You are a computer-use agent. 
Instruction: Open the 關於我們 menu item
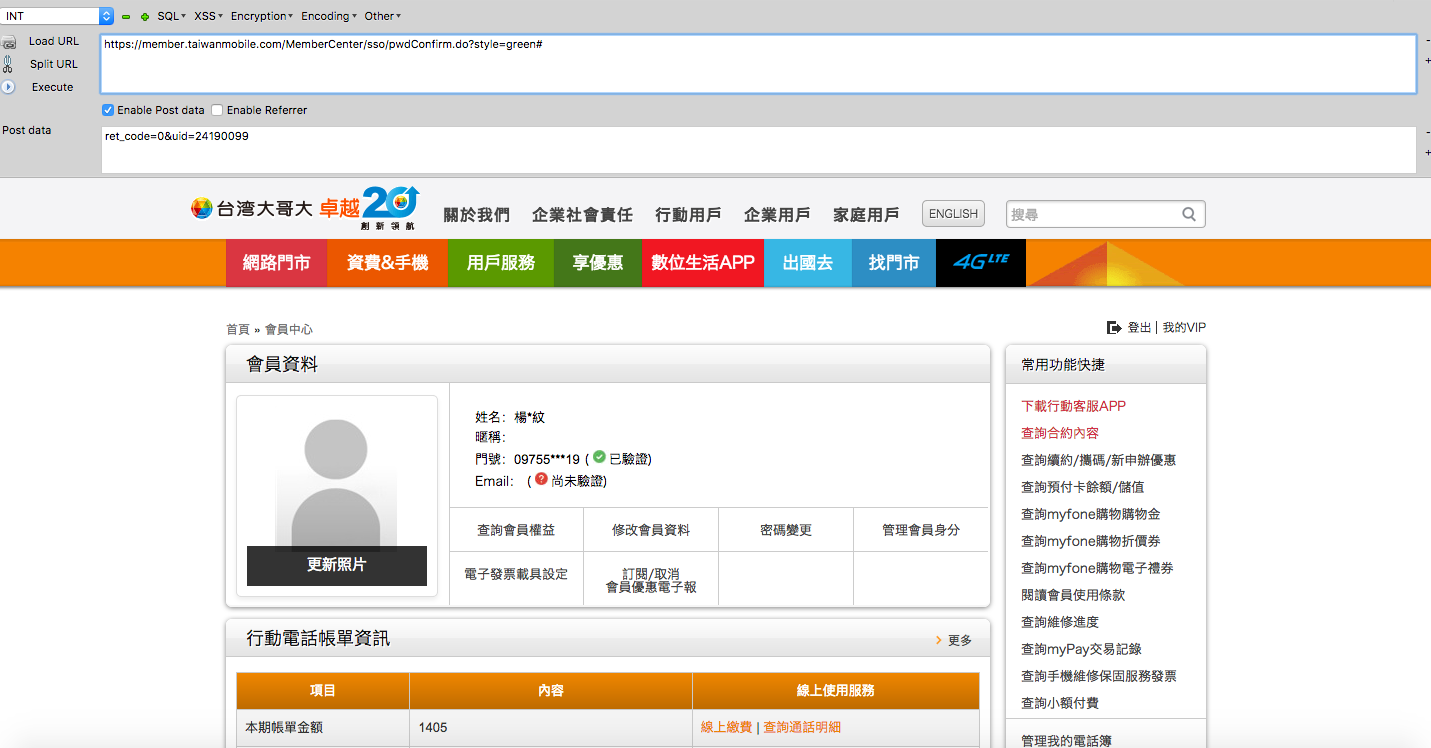[x=476, y=214]
